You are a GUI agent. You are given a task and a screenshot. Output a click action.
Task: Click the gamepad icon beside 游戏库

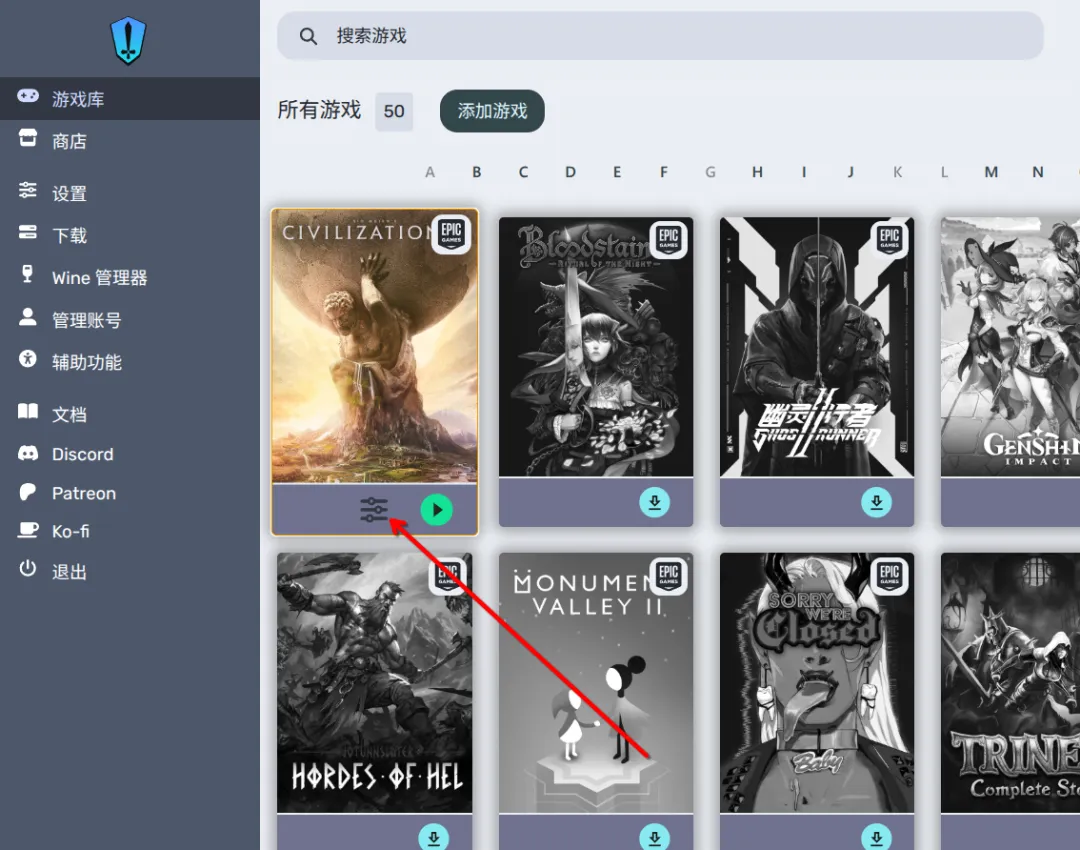coord(28,96)
